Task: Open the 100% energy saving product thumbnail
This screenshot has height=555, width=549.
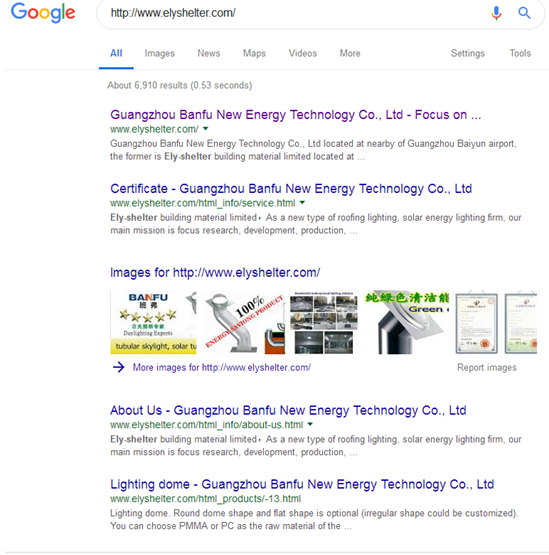Action: pos(244,322)
